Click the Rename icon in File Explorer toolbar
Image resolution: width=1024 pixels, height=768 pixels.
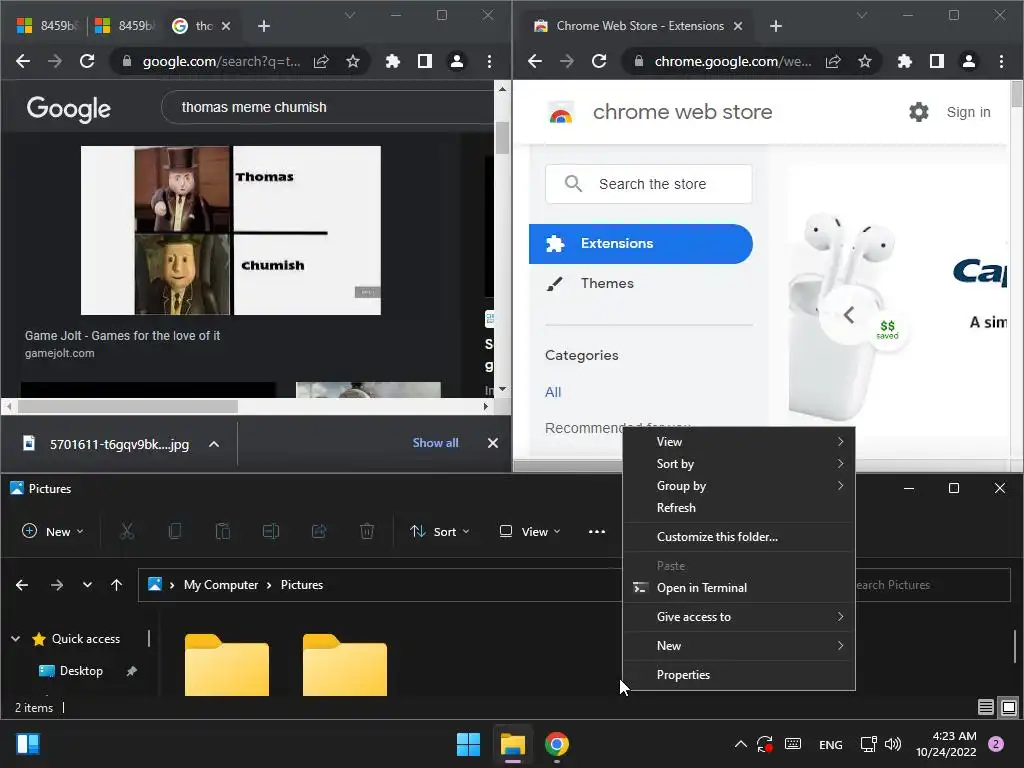[x=271, y=532]
